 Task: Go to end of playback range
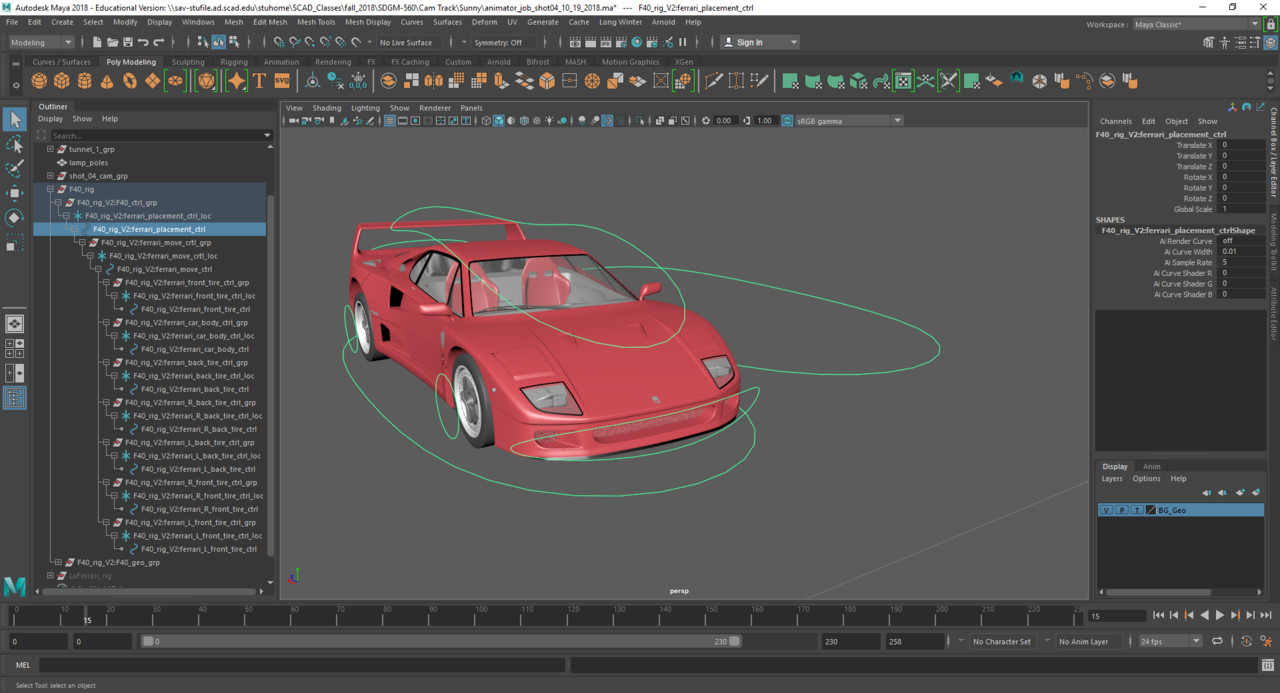[1266, 615]
